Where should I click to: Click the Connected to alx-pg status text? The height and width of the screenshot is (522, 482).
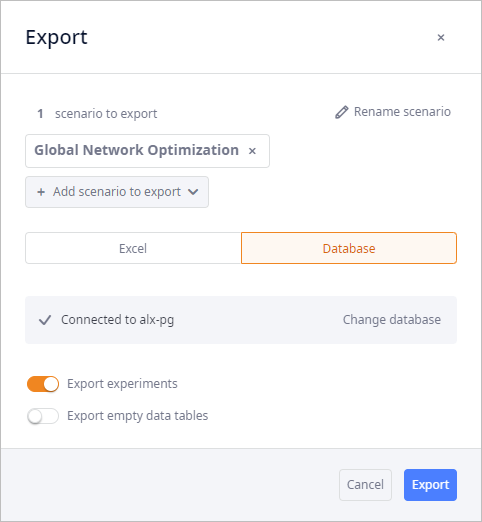coord(117,320)
